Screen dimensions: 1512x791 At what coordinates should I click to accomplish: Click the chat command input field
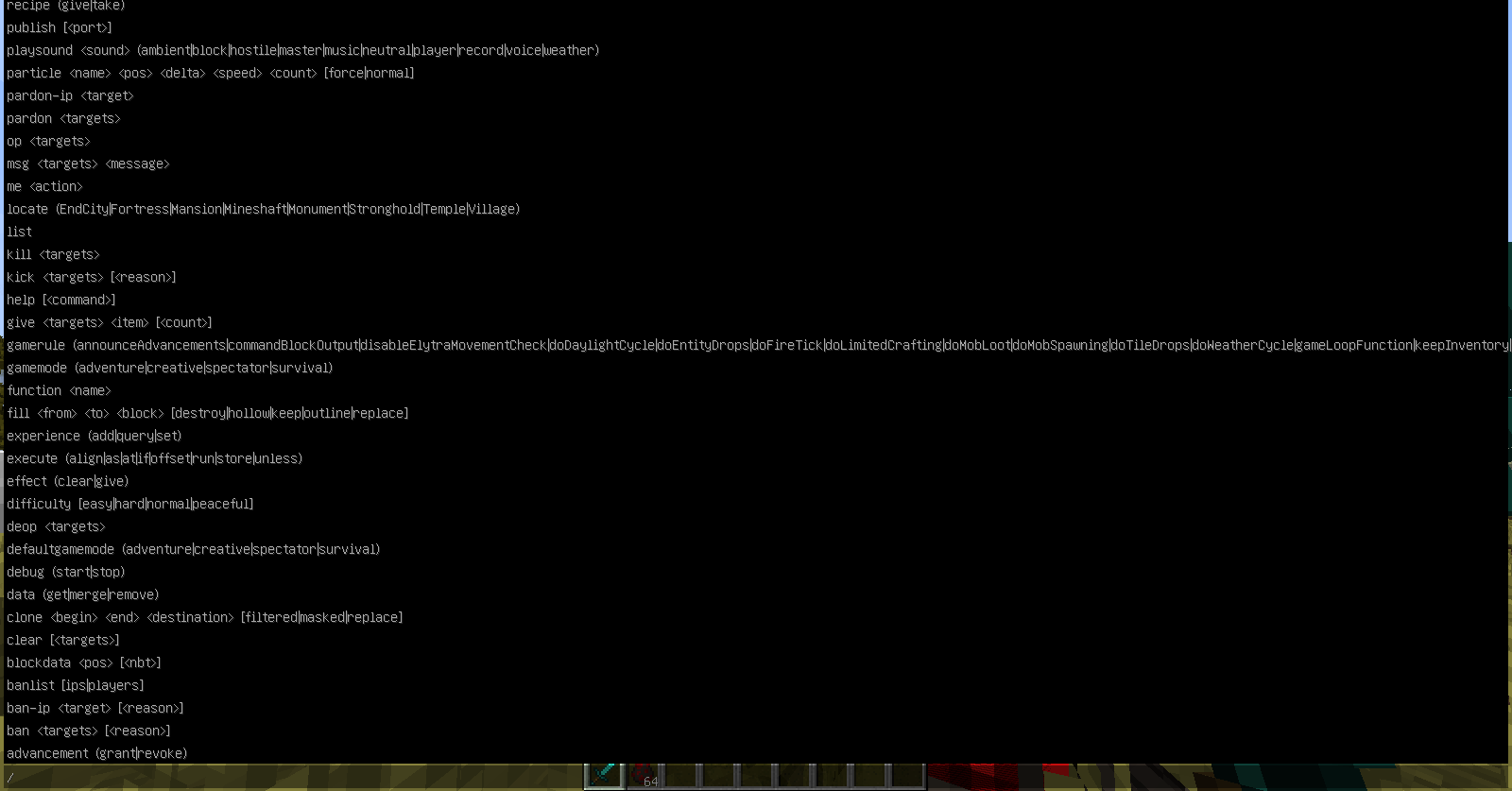coord(293,778)
